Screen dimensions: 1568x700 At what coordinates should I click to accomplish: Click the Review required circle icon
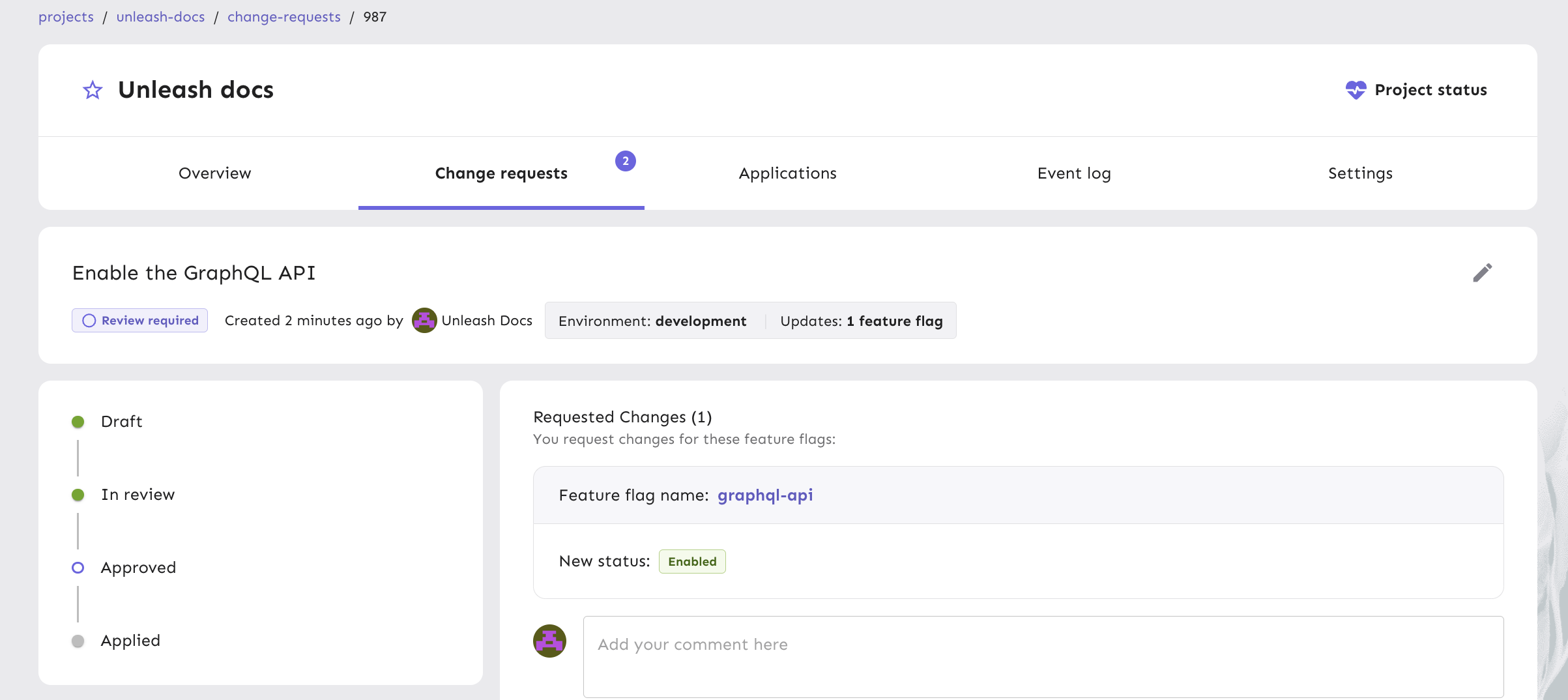89,321
